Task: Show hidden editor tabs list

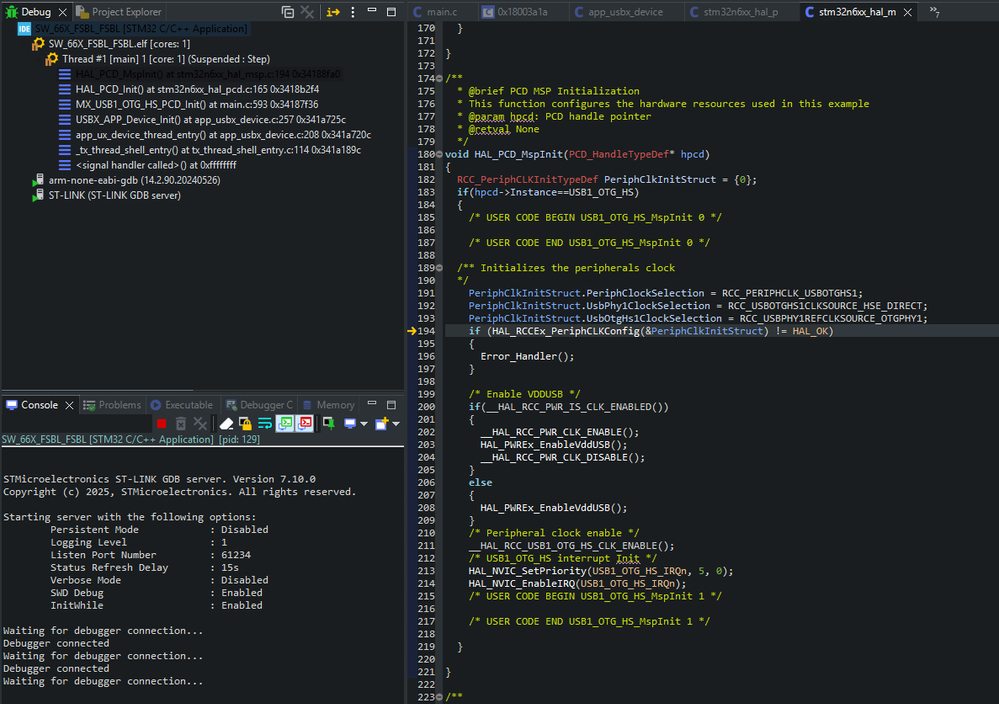Action: 935,11
